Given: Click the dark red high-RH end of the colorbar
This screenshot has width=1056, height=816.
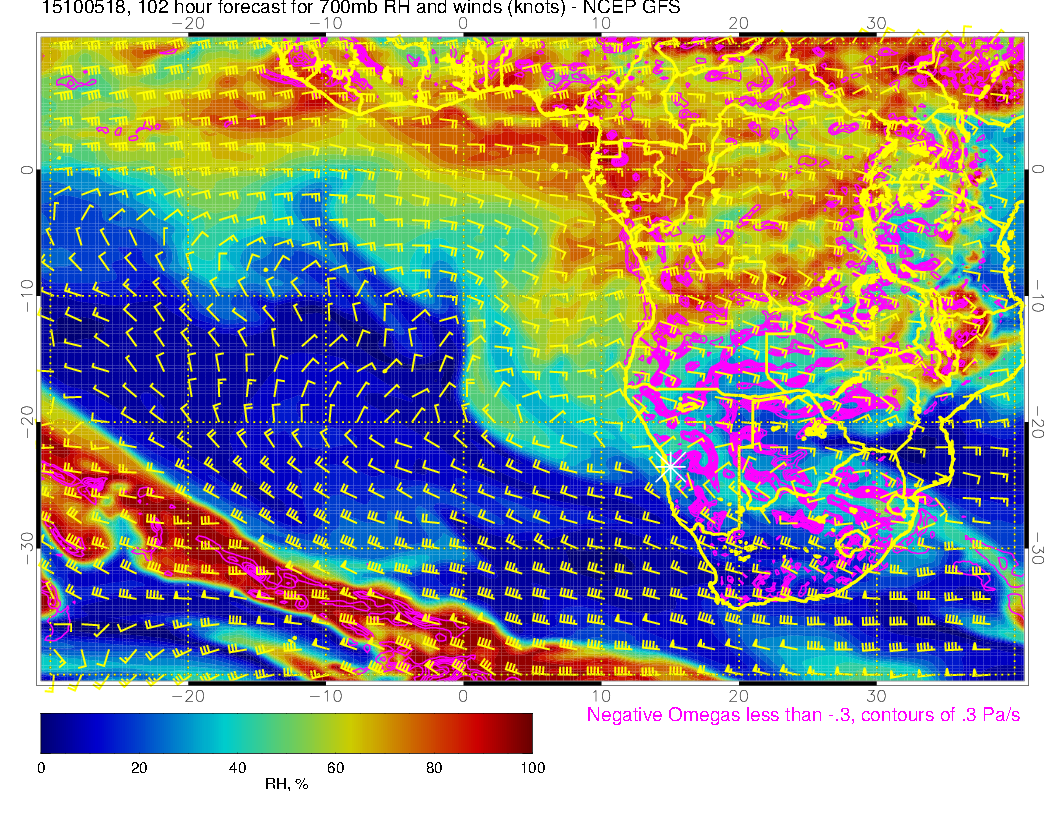Looking at the screenshot, I should (519, 733).
